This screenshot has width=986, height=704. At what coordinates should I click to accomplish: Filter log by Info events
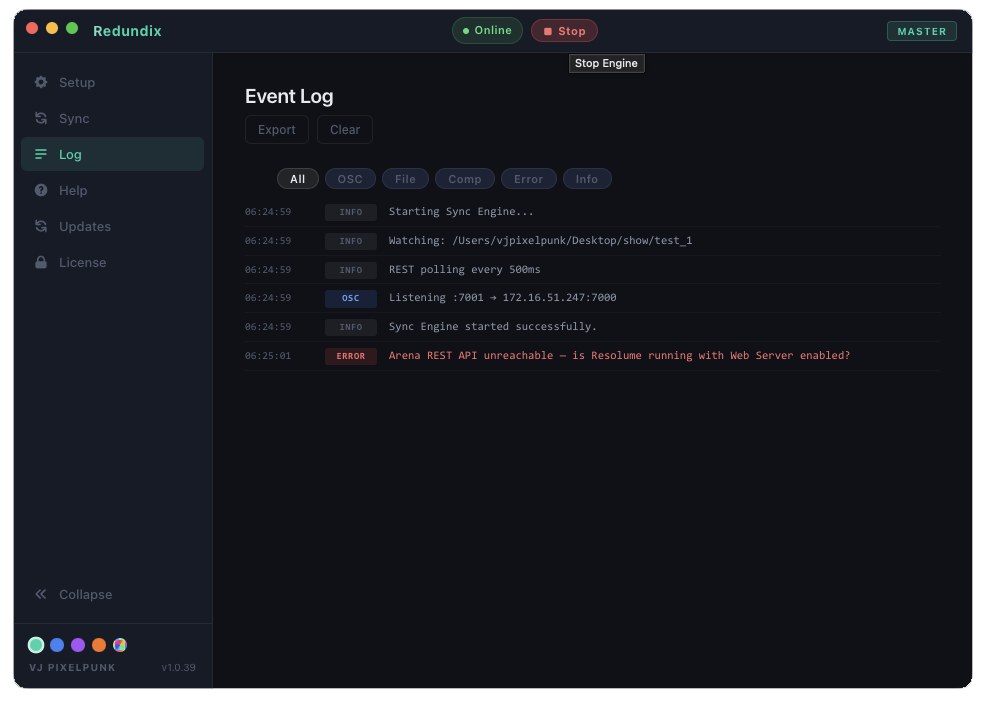pos(587,179)
